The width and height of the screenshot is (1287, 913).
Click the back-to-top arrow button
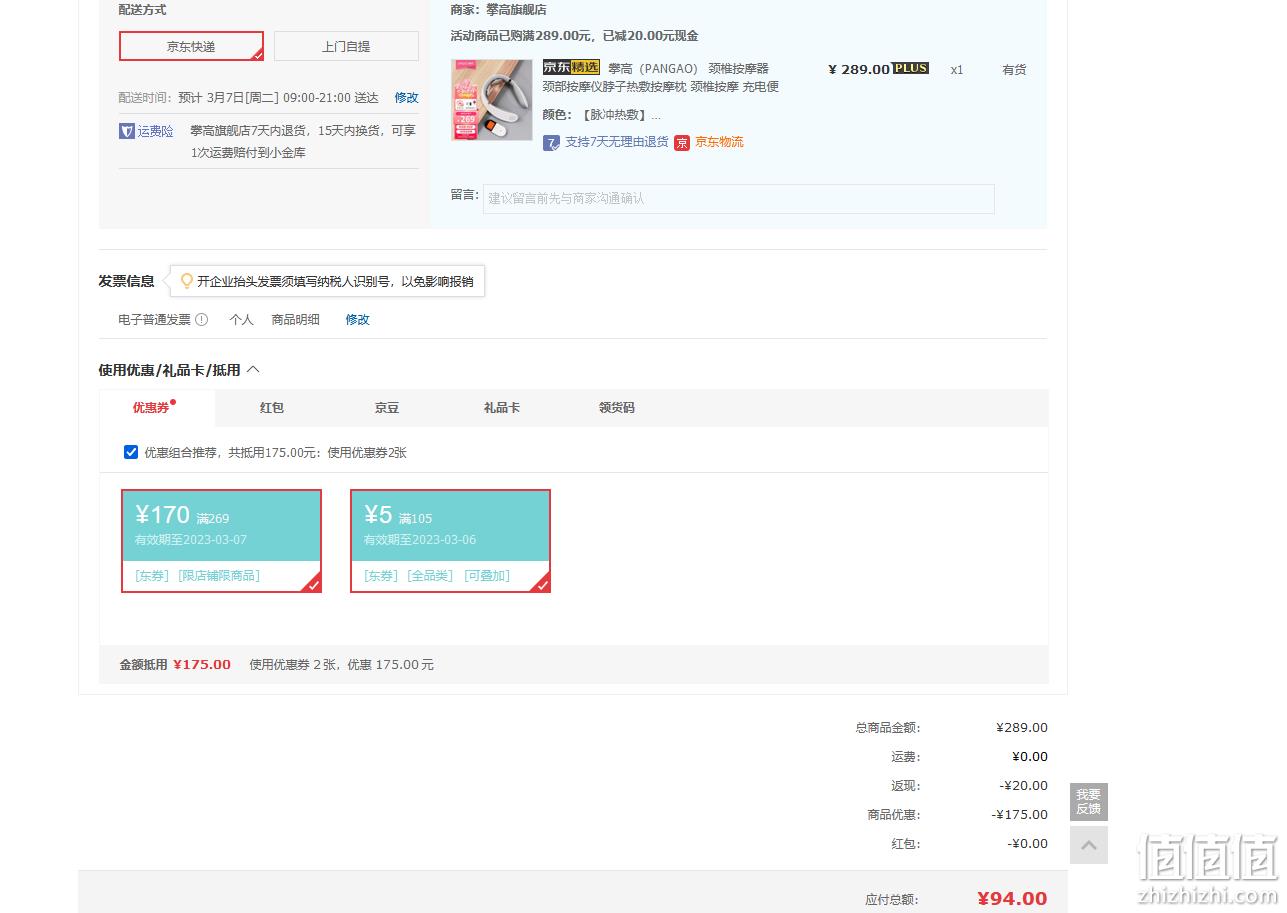1089,845
